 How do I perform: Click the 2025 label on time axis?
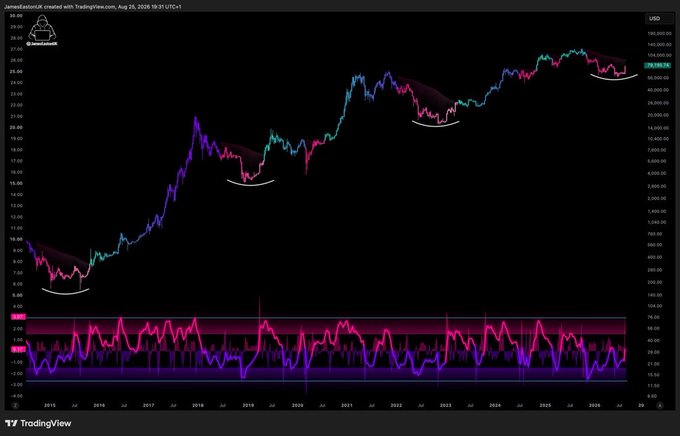545,405
